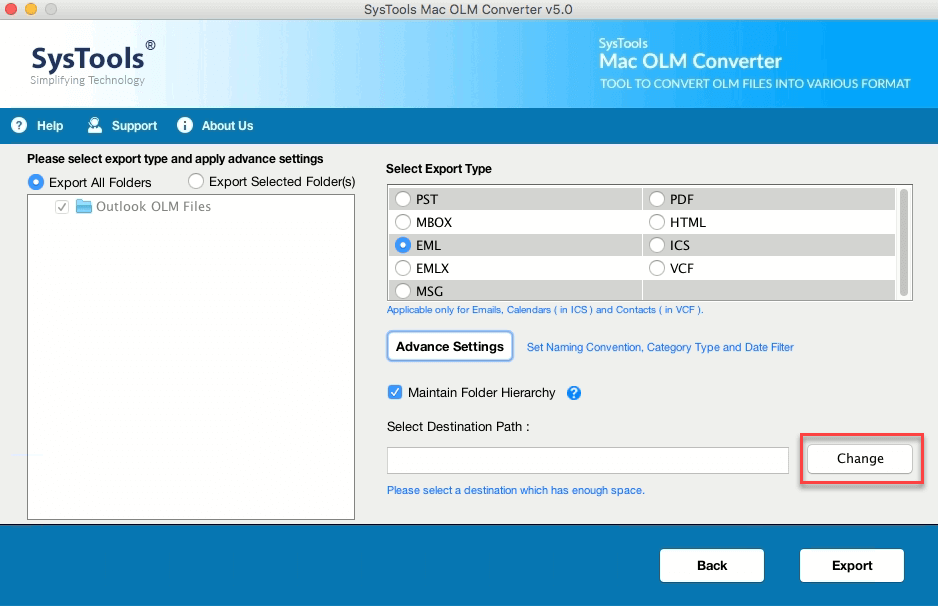This screenshot has width=938, height=606.
Task: Select Export All Folders radio button
Action: click(x=36, y=182)
